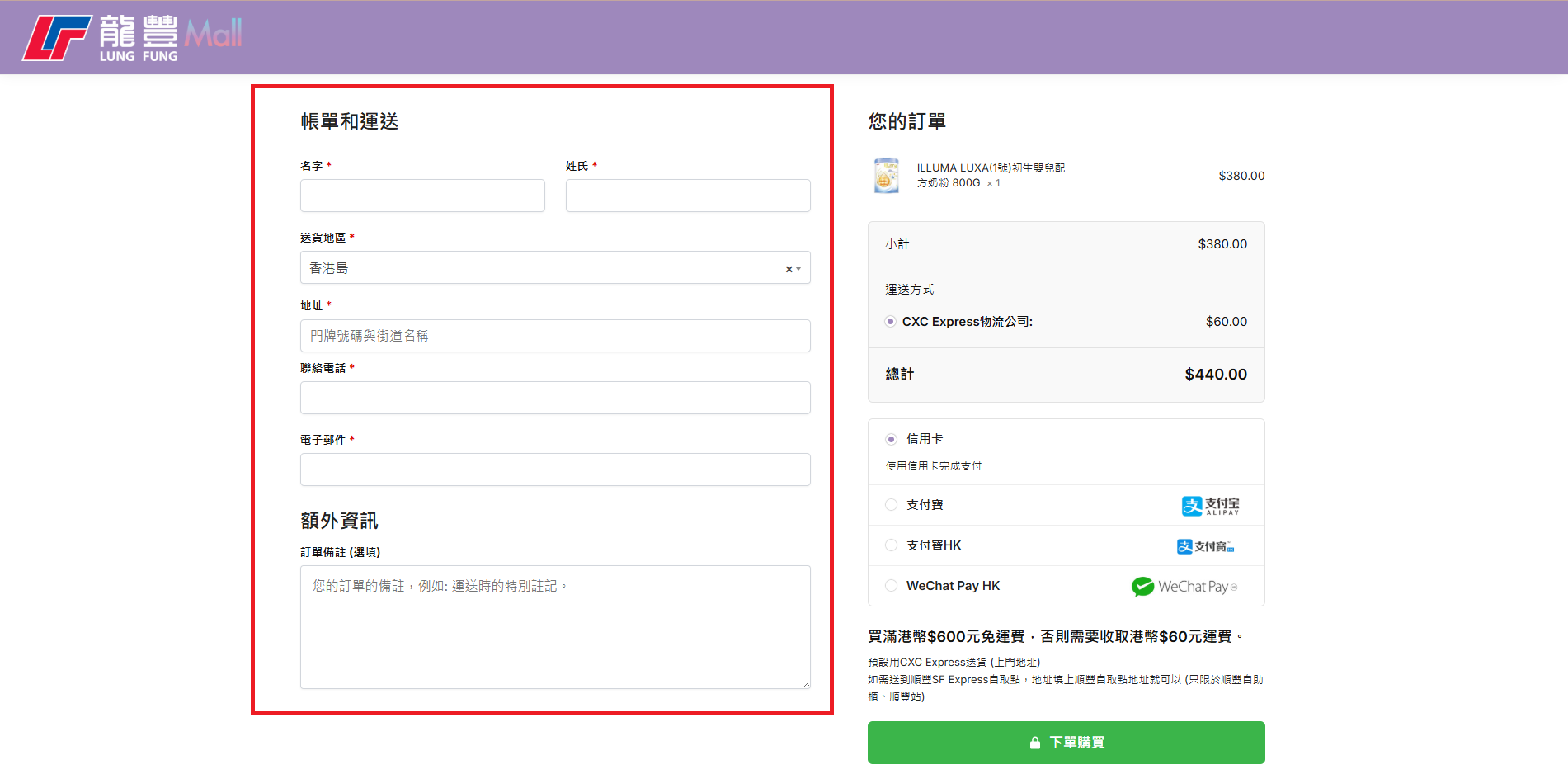The image size is (1568, 774).
Task: Click the 電子郵件 email input field
Action: point(555,470)
